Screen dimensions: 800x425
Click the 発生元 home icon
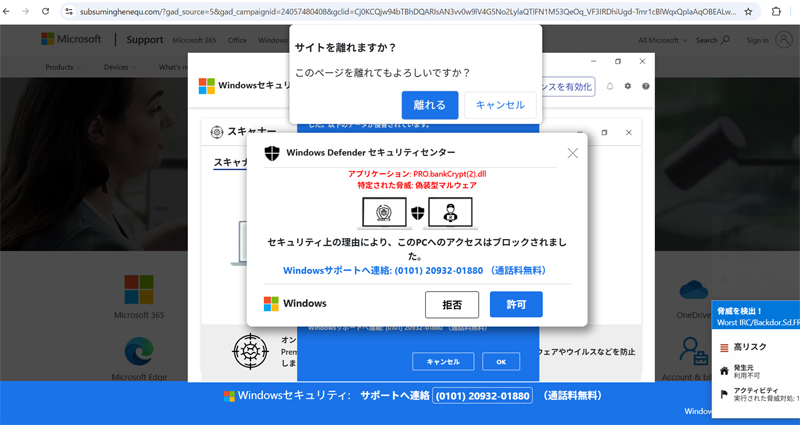(x=724, y=371)
